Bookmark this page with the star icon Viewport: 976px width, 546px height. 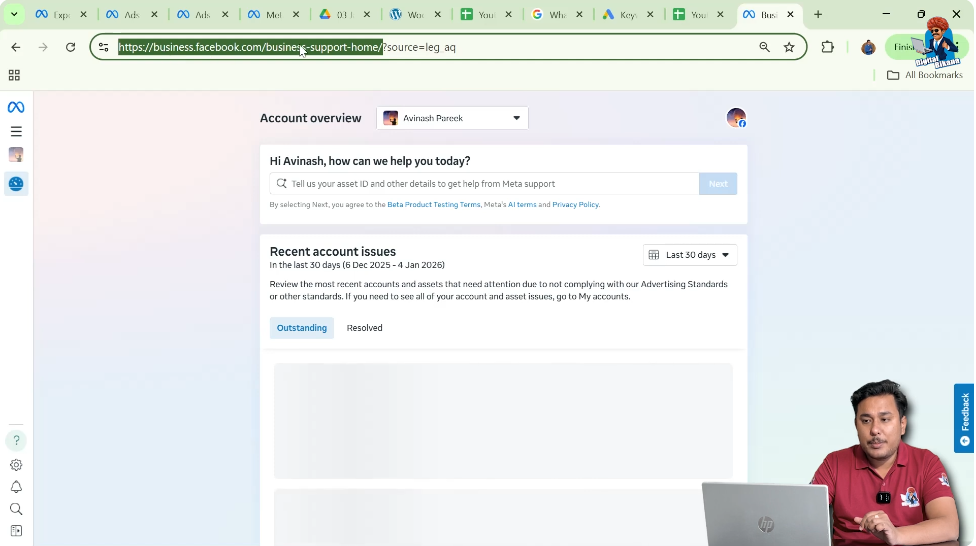pos(789,47)
